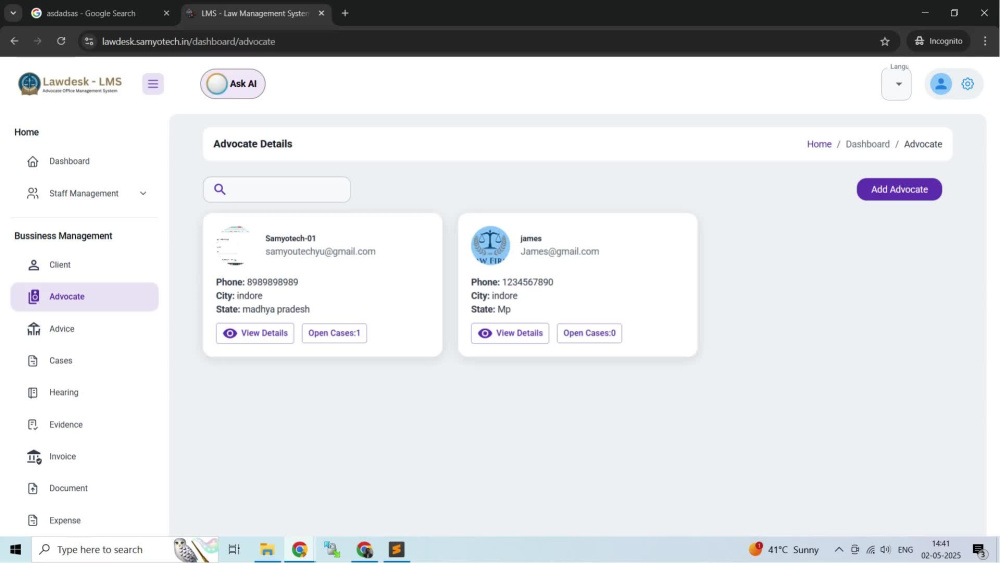
Task: Open Task View on the taskbar
Action: point(234,549)
